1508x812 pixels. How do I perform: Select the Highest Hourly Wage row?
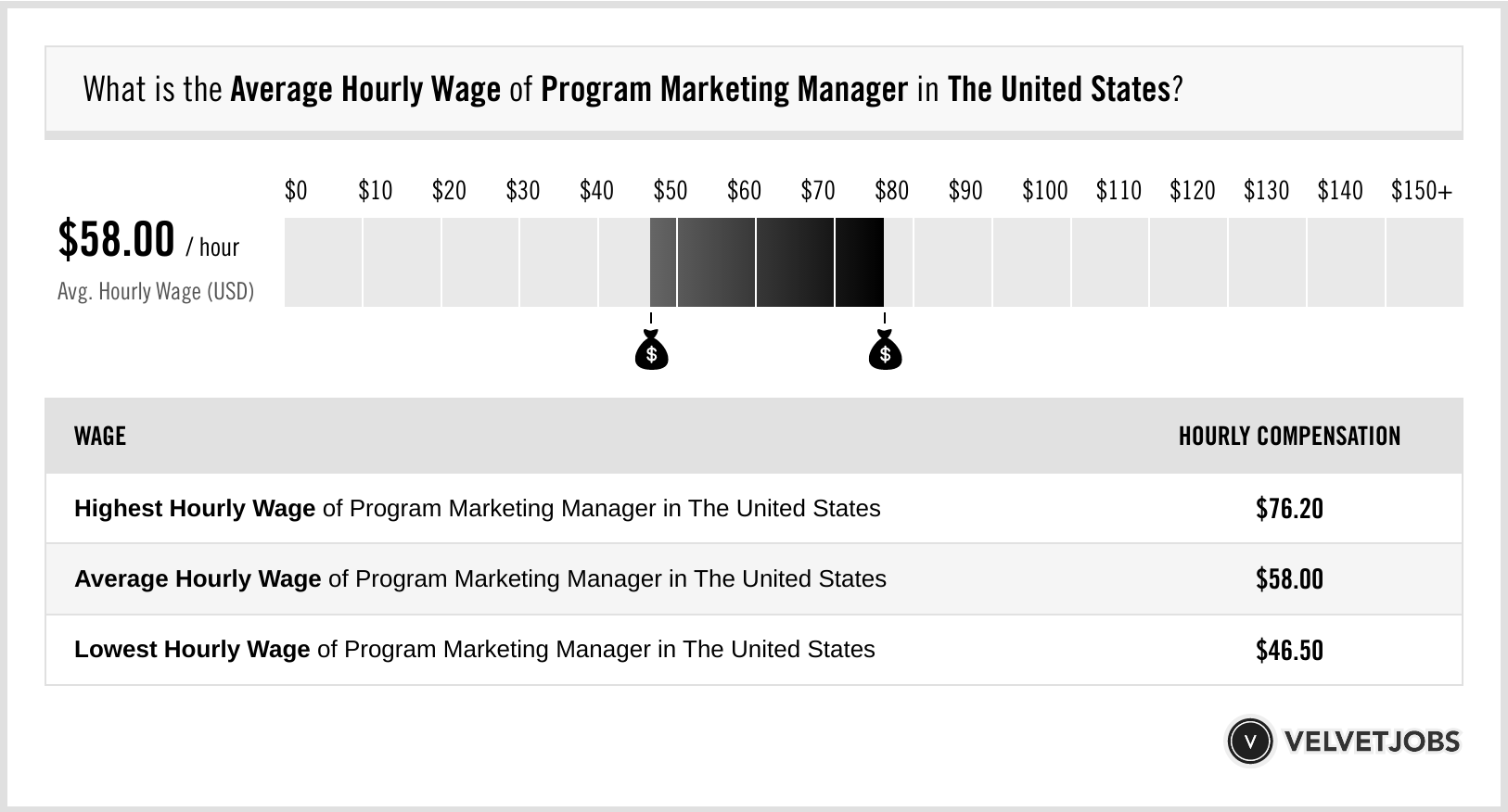click(754, 509)
